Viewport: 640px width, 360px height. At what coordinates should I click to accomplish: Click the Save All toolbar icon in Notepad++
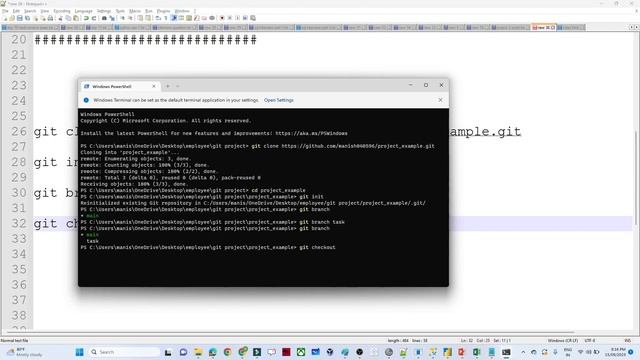pos(27,18)
